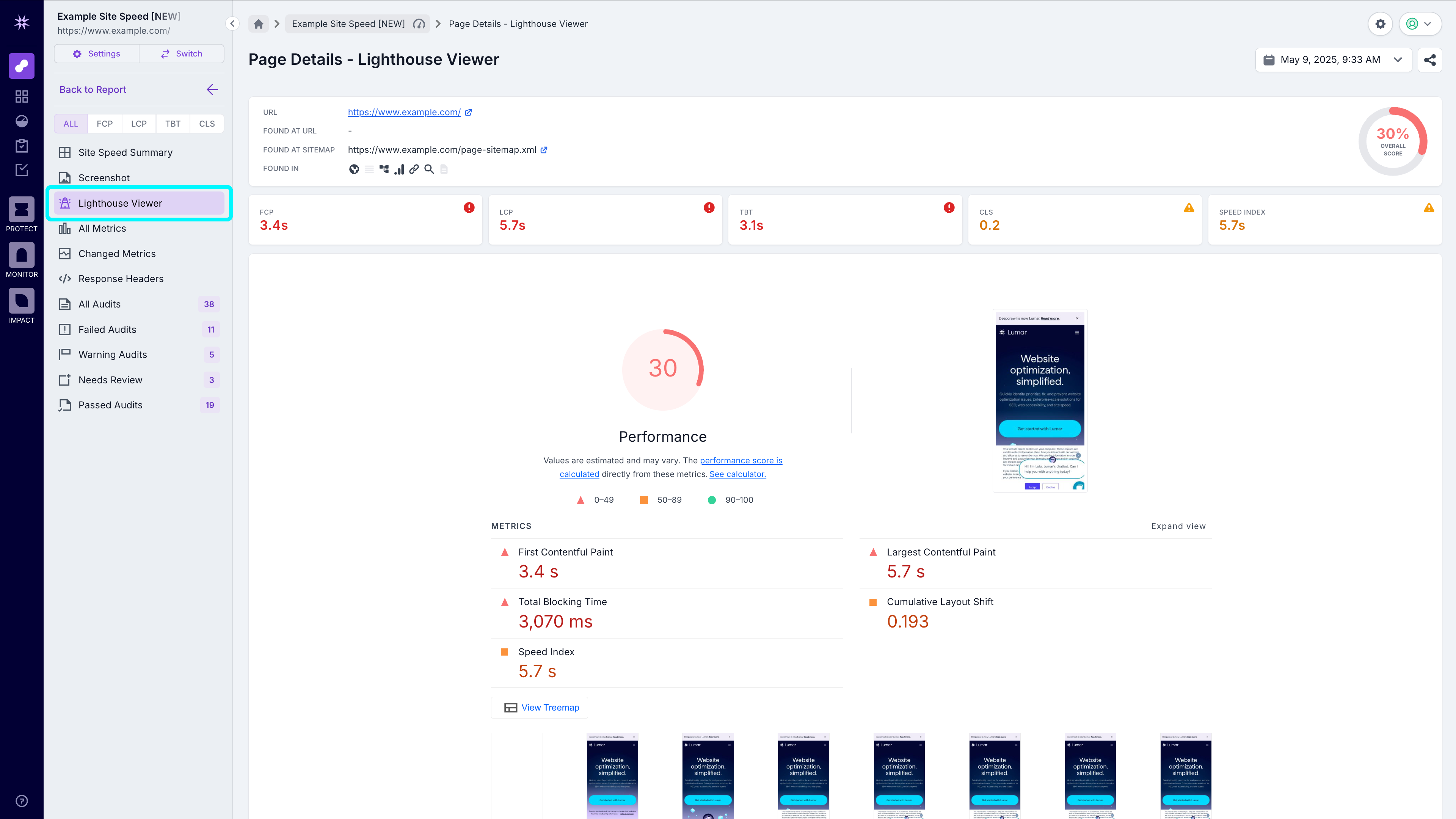Select the CLS metric filter

point(207,124)
